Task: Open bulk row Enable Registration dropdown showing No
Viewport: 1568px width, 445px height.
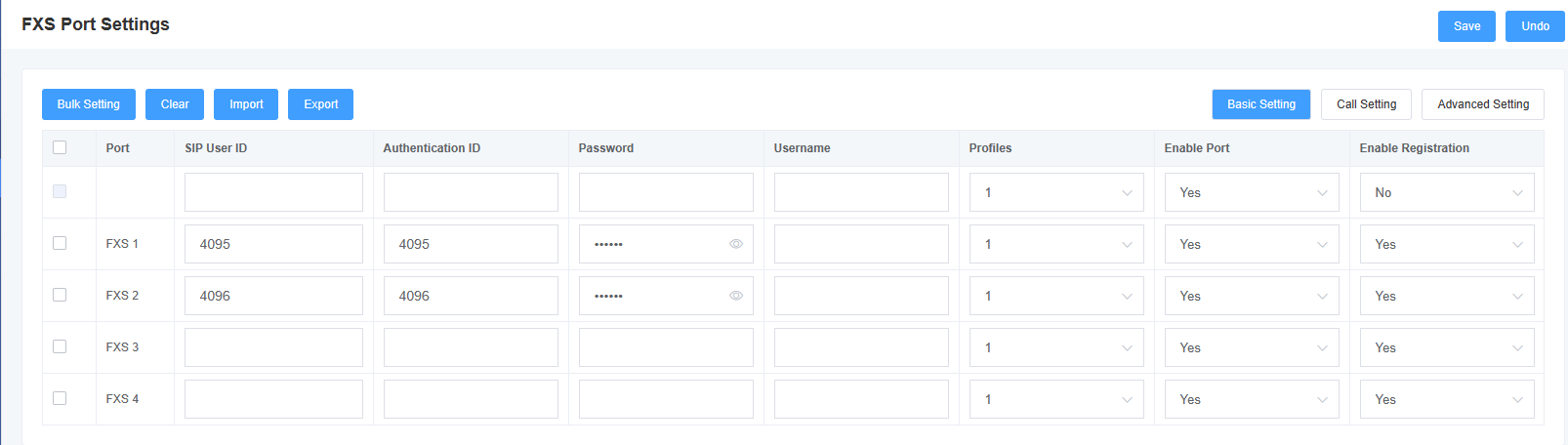Action: pyautogui.click(x=1447, y=192)
